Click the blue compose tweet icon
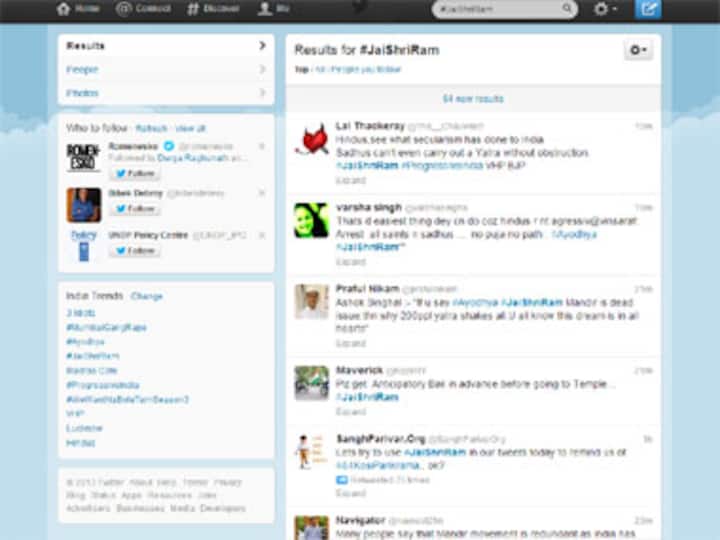The image size is (720, 540). [x=648, y=9]
